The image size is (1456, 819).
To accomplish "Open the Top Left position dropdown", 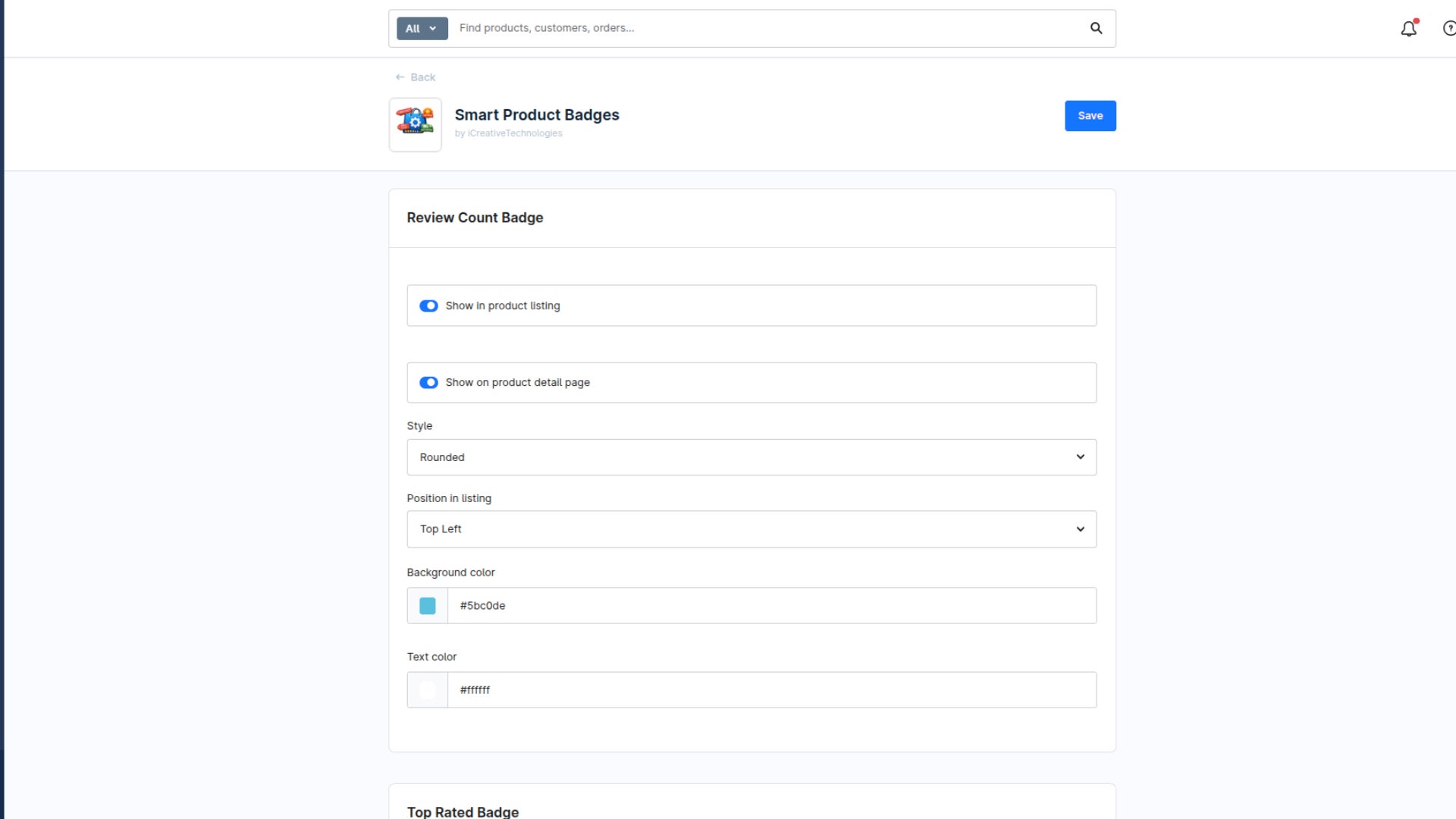I will point(752,529).
